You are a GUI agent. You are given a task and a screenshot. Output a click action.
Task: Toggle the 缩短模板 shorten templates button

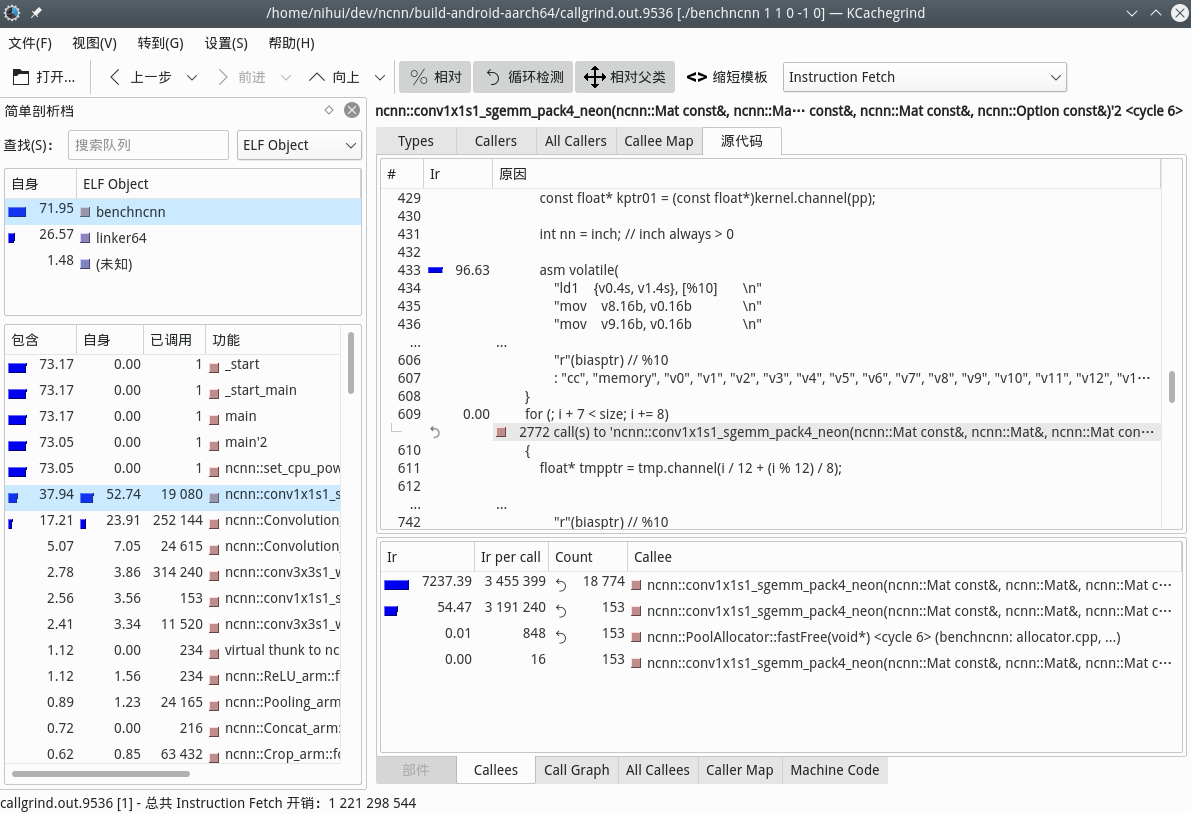[726, 77]
